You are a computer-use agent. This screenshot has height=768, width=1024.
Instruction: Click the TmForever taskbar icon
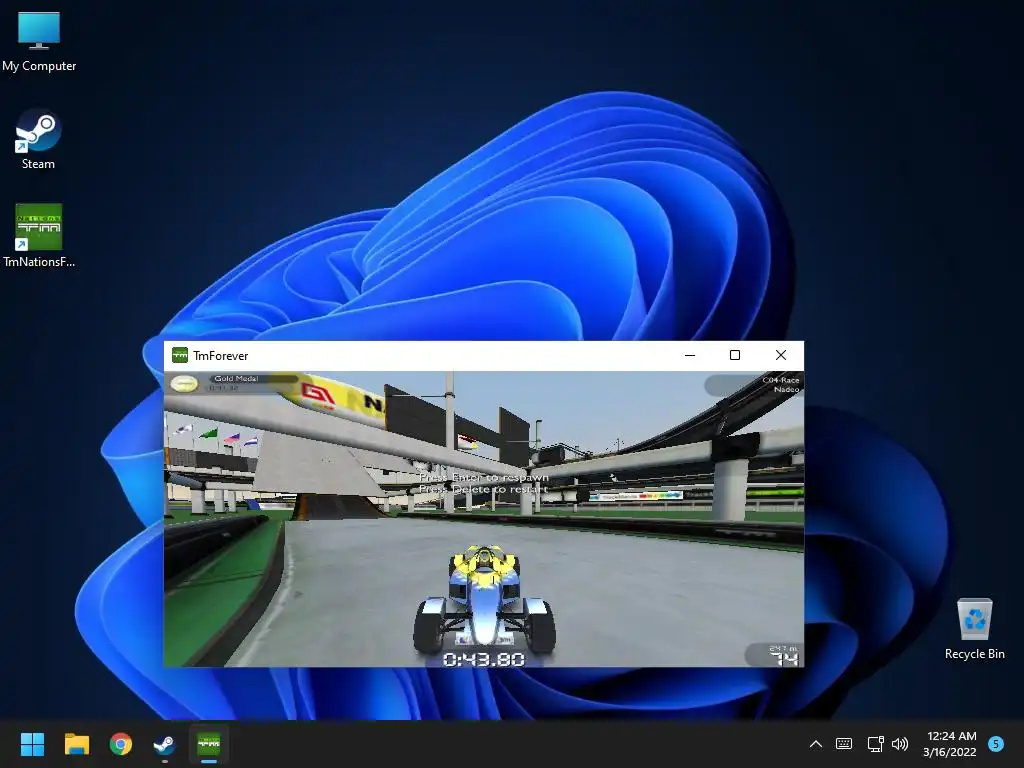click(209, 744)
